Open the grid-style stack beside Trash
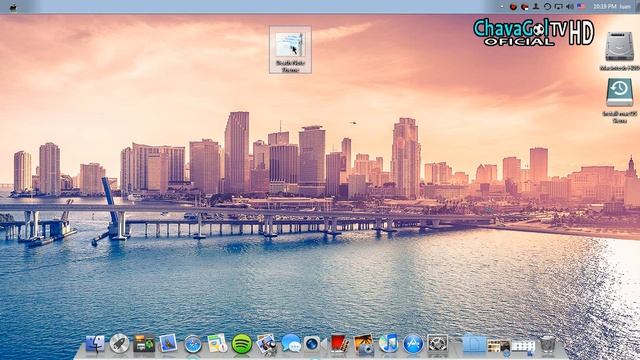This screenshot has height=360, width=640. (x=523, y=347)
